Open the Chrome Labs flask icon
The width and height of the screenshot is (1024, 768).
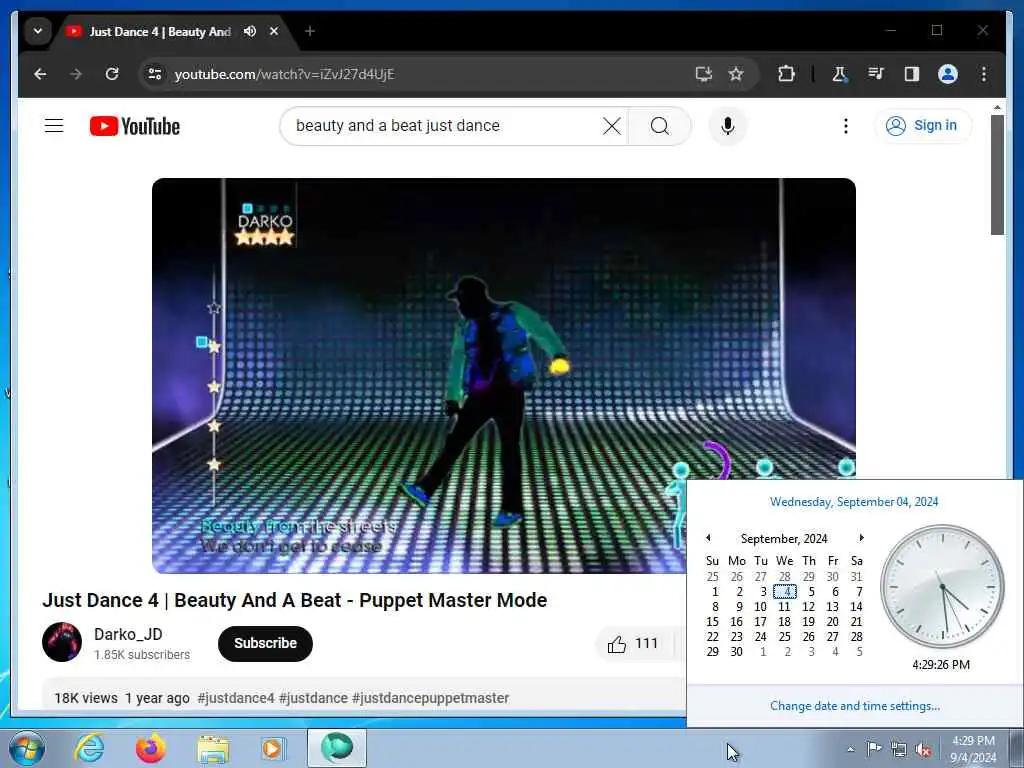click(840, 74)
